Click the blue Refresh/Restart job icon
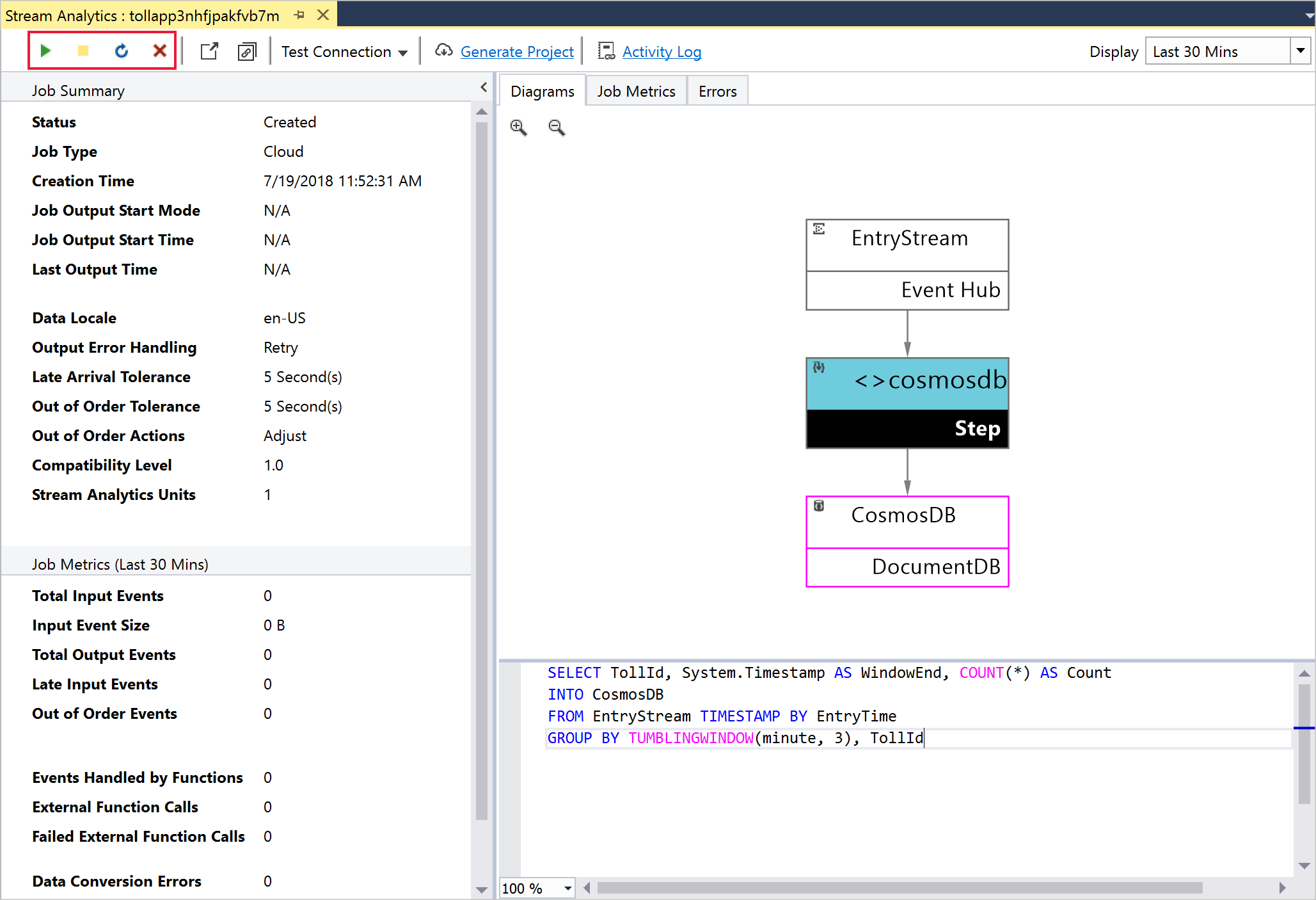 coord(120,50)
